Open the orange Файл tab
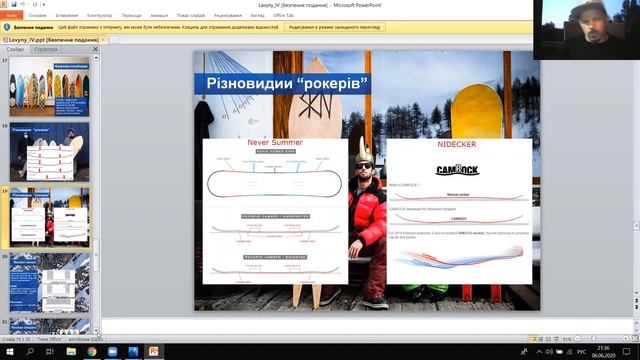The width and height of the screenshot is (640, 360). point(11,16)
